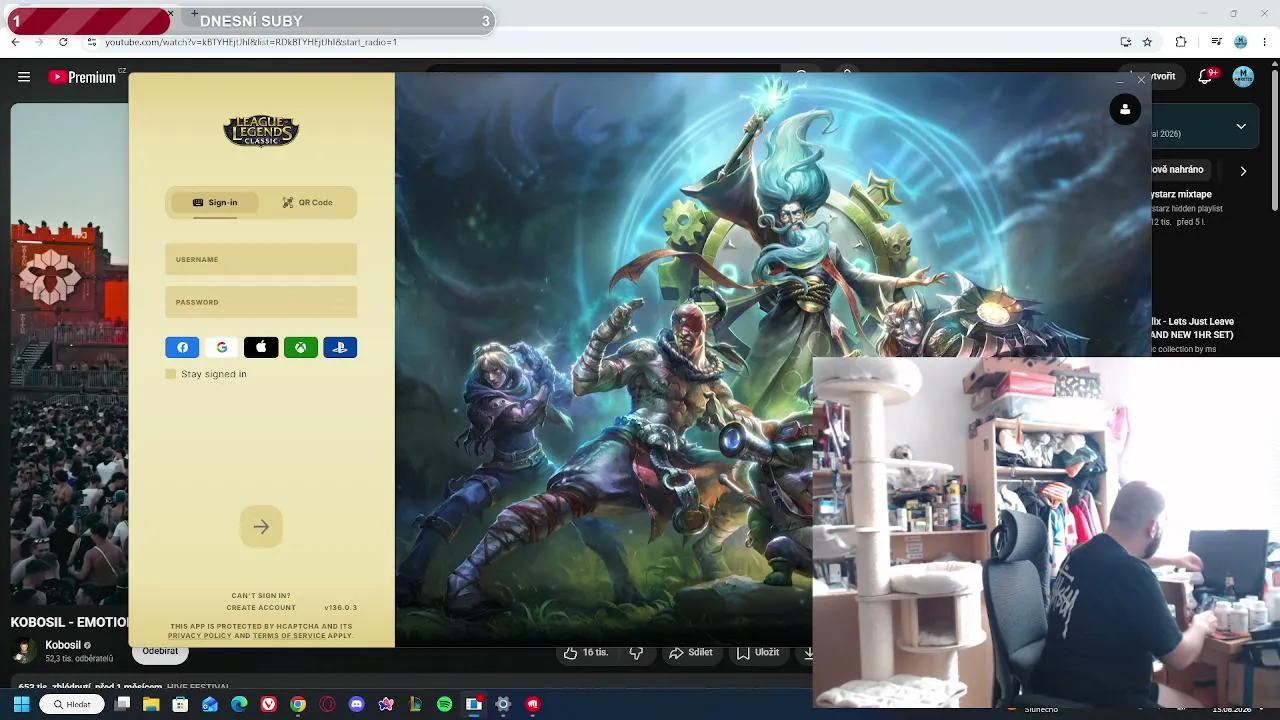
Task: Close the League of Legends login window
Action: coord(1141,80)
